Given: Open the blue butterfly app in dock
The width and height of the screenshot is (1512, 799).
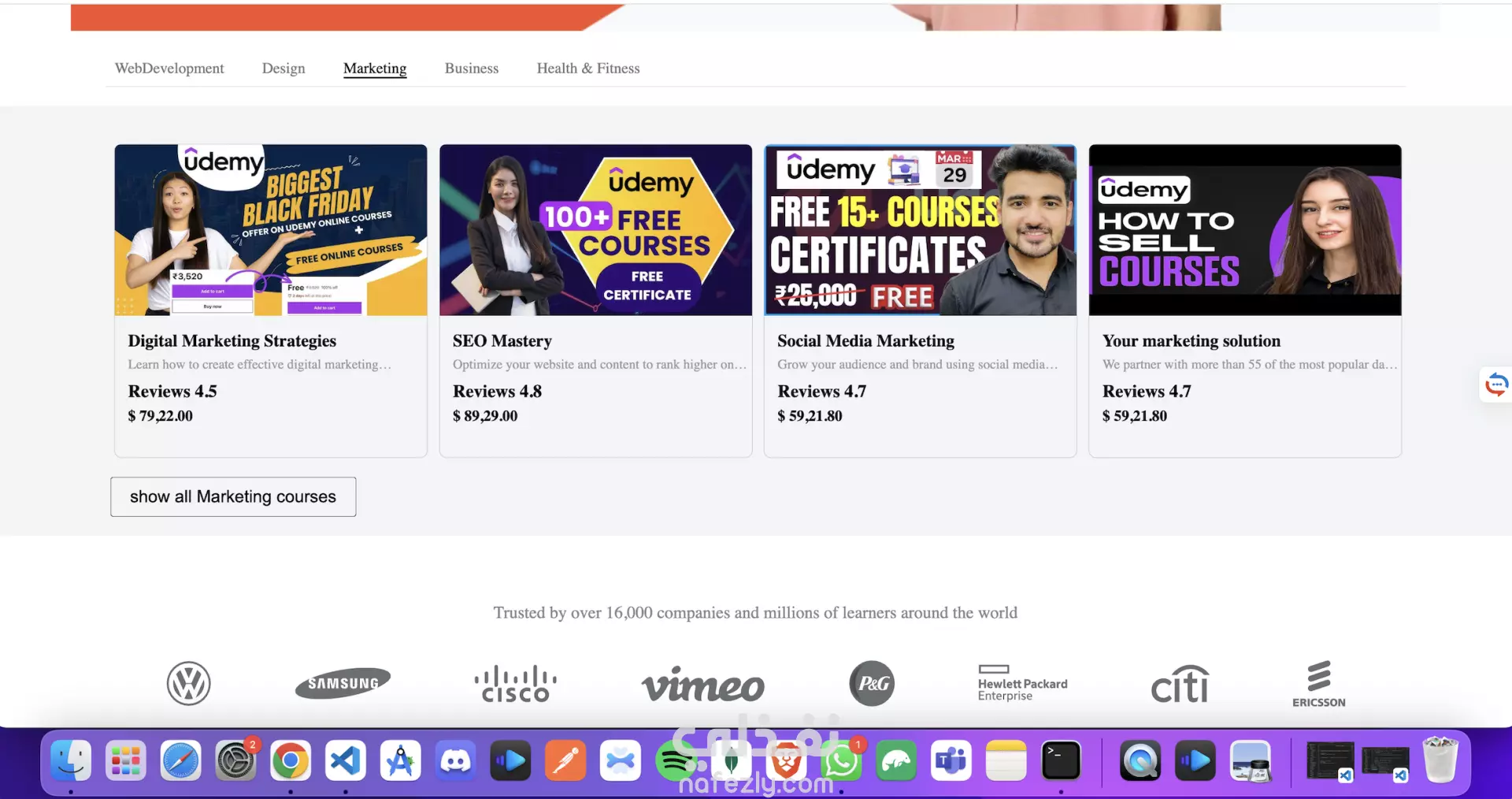Looking at the screenshot, I should click(x=621, y=760).
